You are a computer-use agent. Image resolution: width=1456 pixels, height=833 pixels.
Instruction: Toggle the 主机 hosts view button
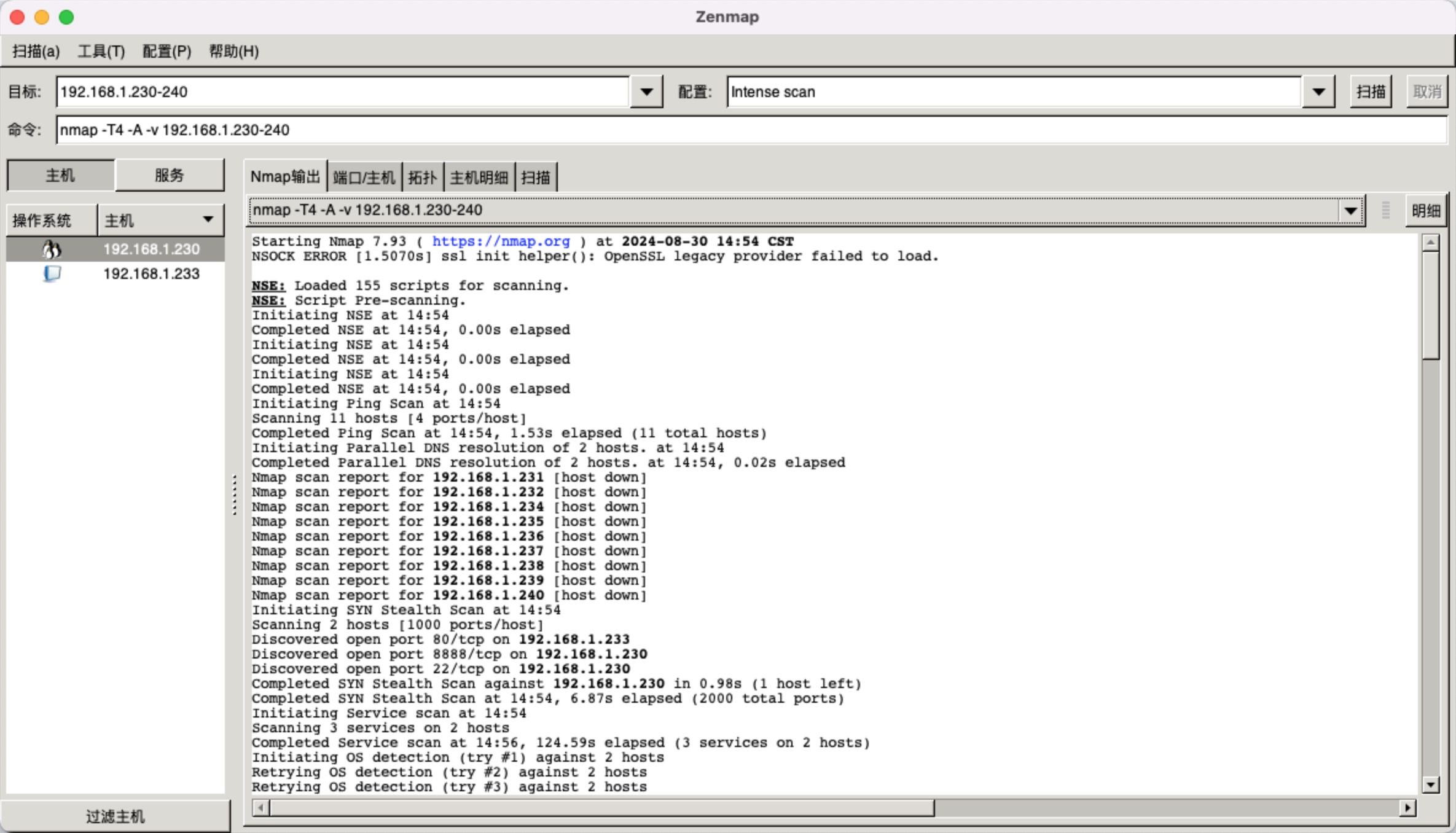[60, 176]
